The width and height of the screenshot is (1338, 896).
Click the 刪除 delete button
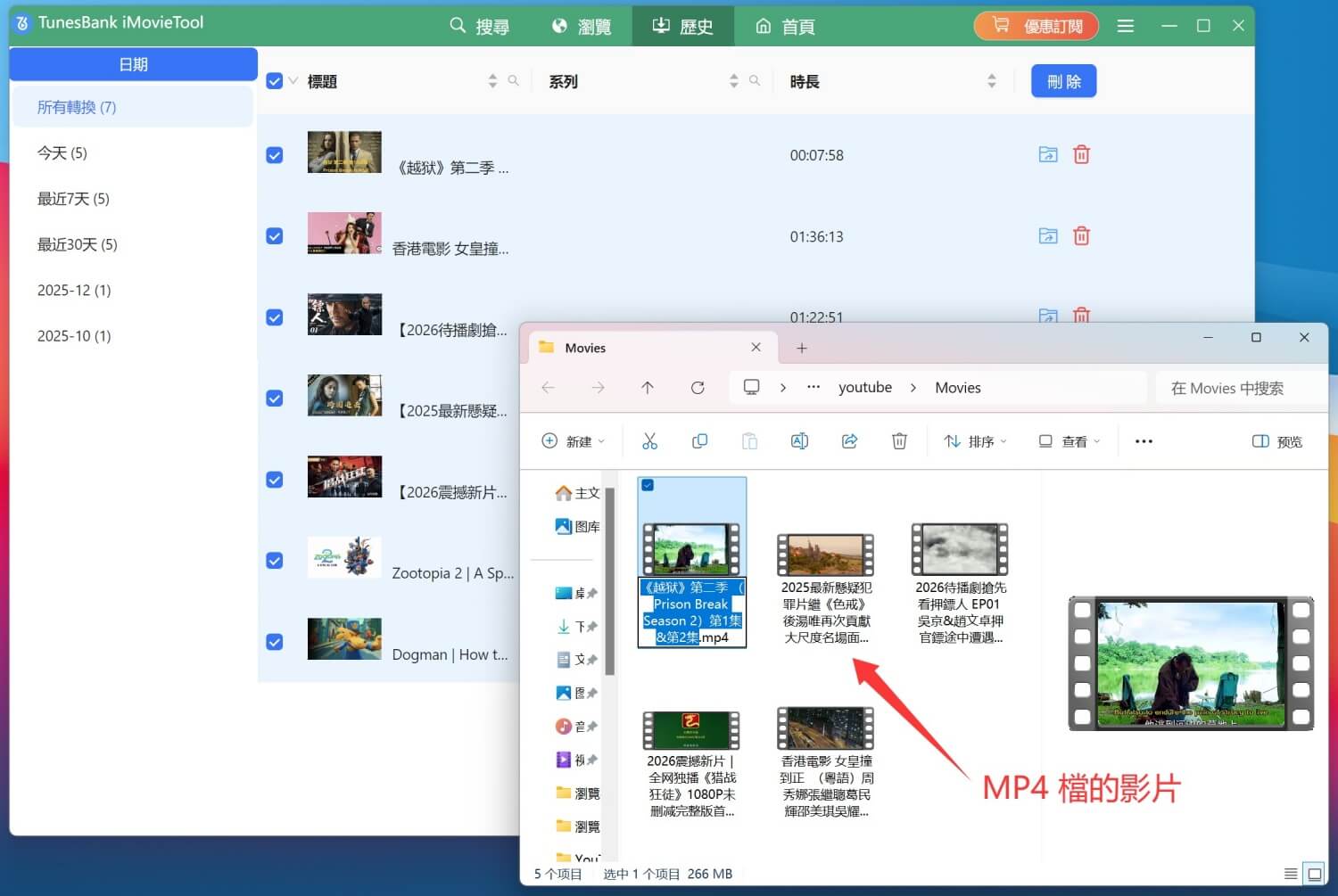(x=1063, y=80)
